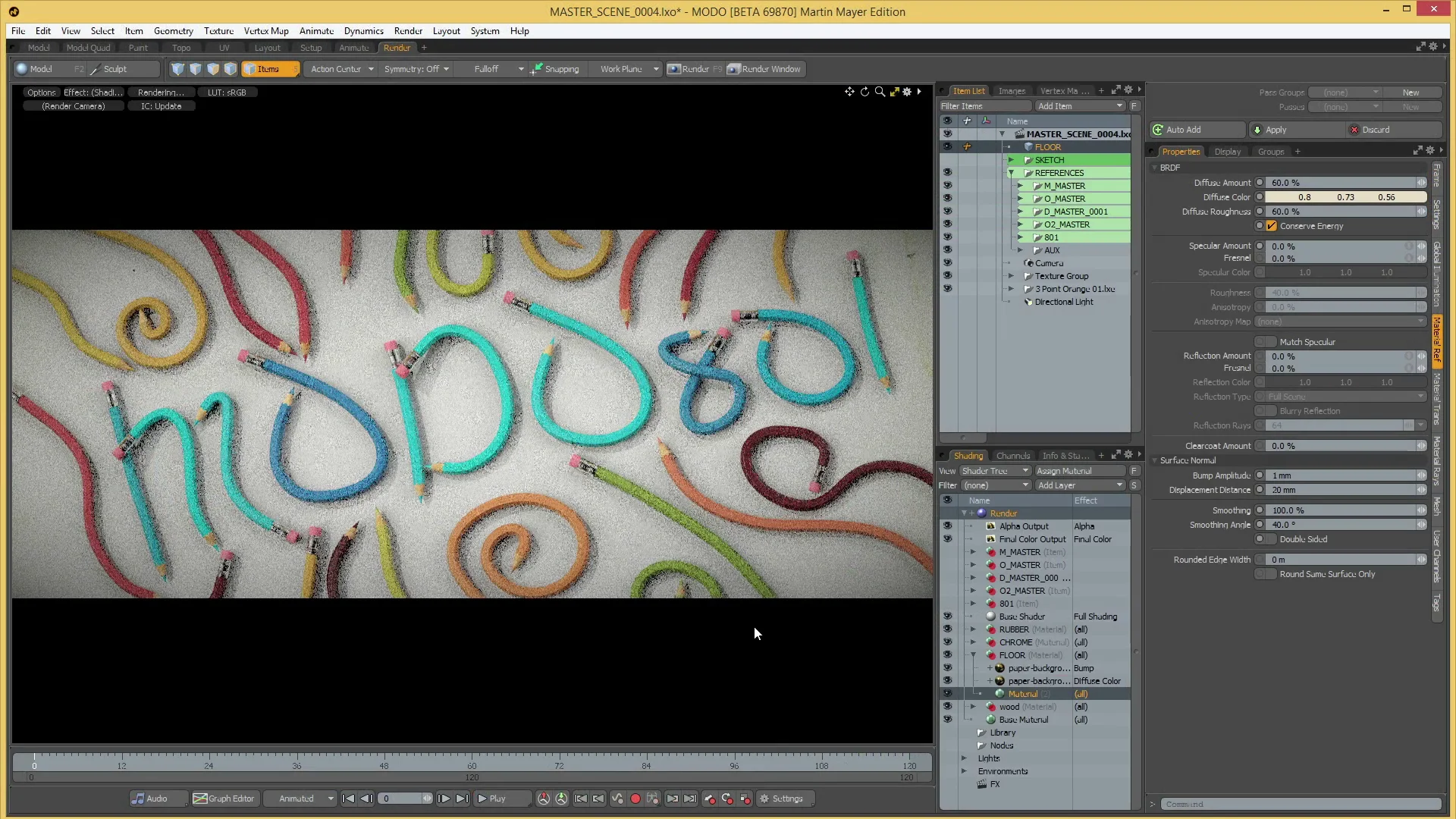Image resolution: width=1456 pixels, height=819 pixels.
Task: Select Vertices selection mode icon
Action: (177, 69)
